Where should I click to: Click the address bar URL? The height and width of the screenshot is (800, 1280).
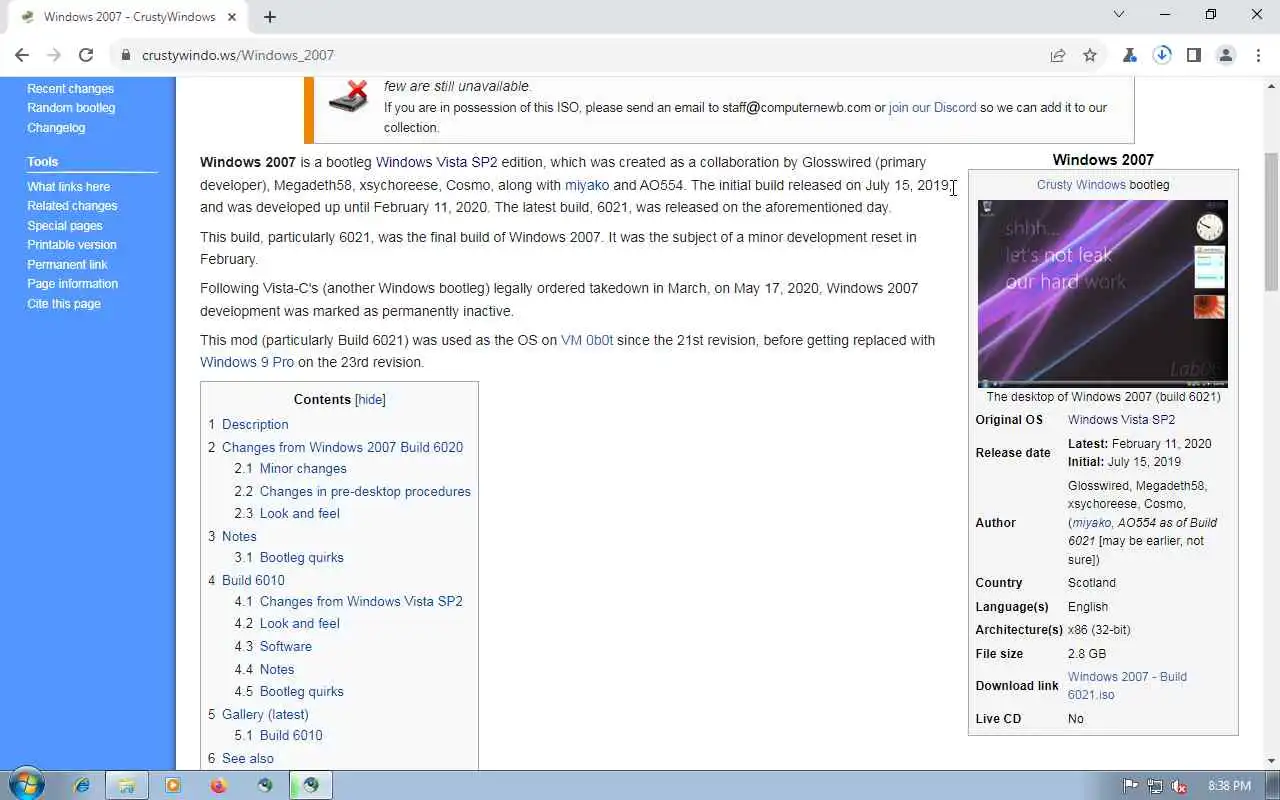[238, 55]
